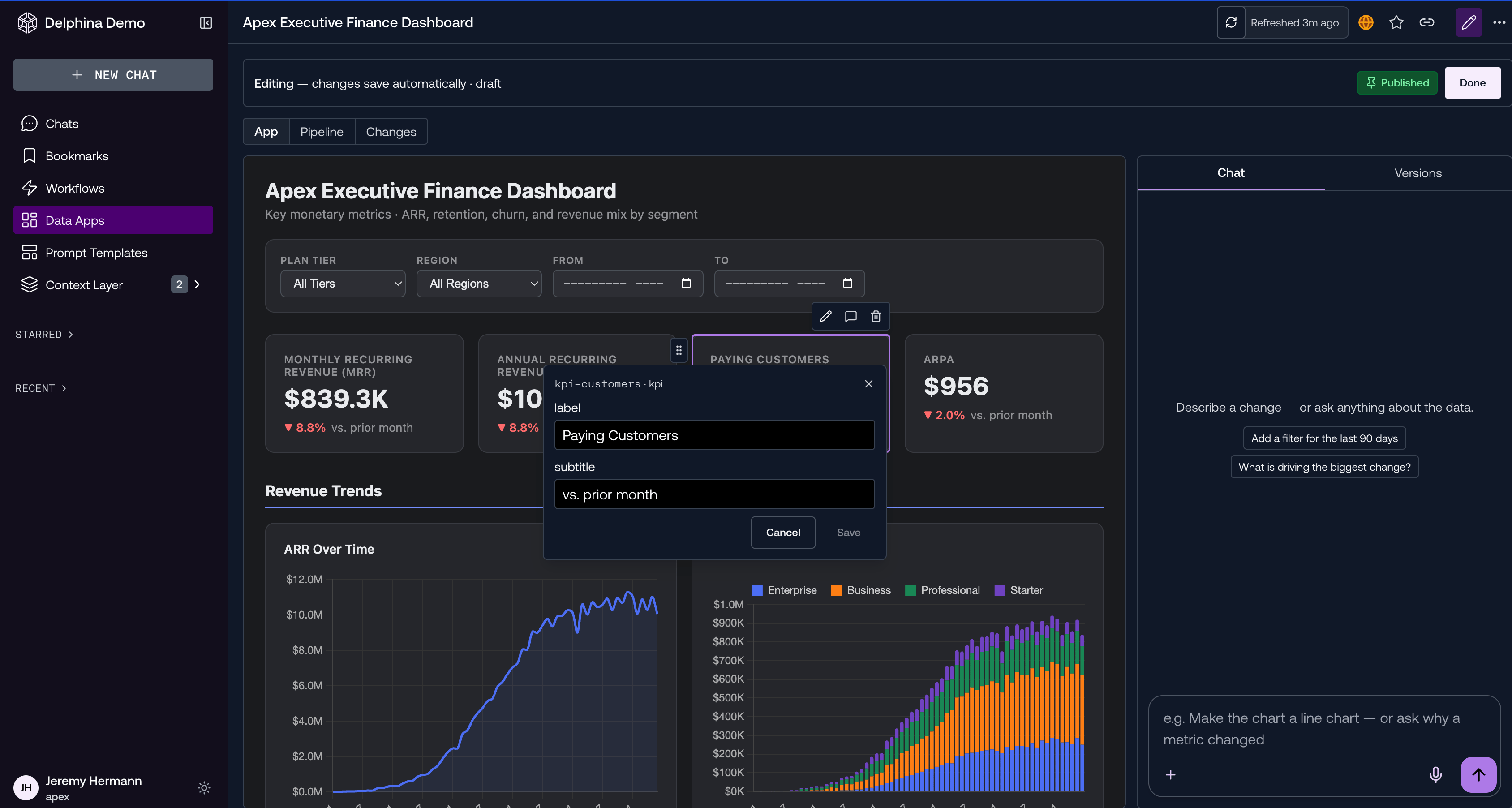Click the 'Refreshed 3m ago' label
1512x808 pixels.
(1294, 22)
